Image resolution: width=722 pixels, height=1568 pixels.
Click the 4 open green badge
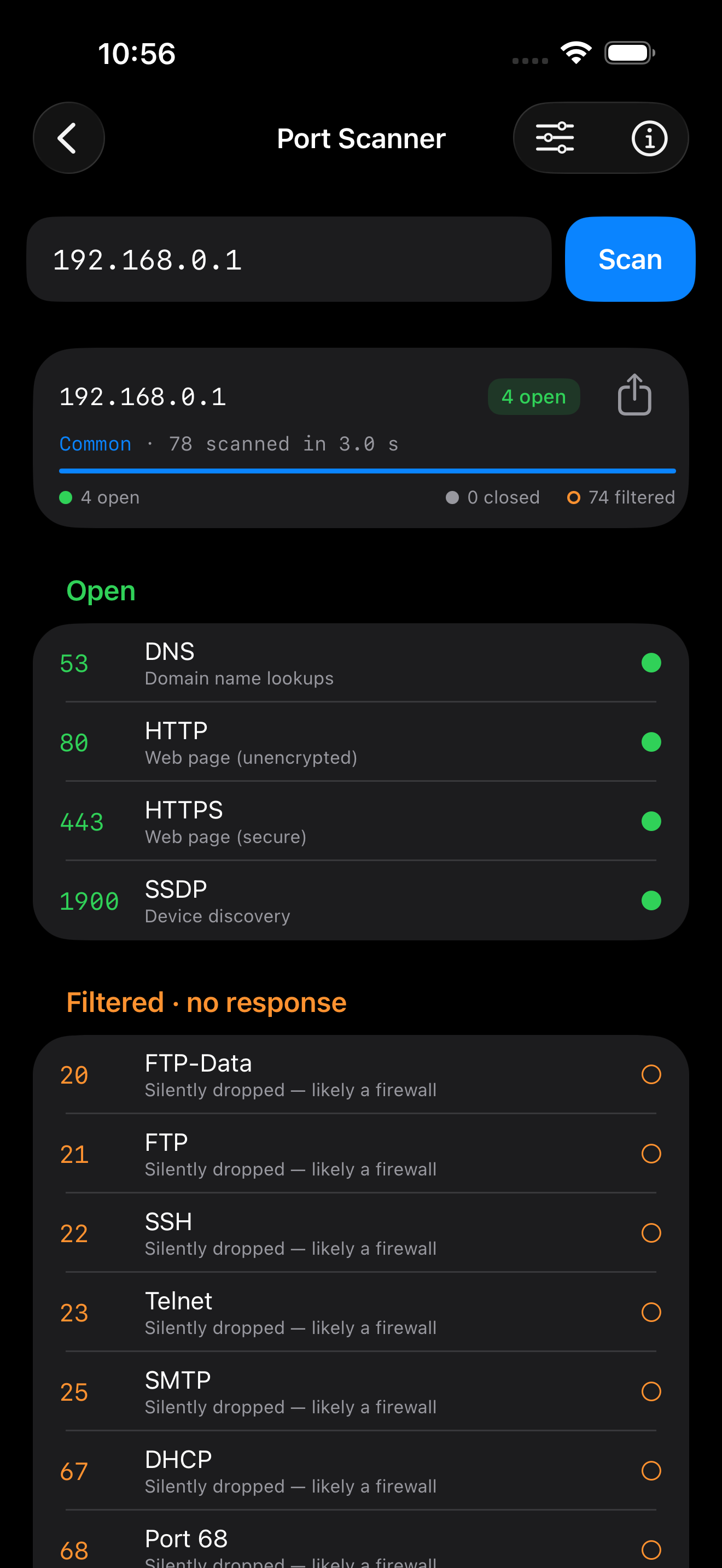533,397
